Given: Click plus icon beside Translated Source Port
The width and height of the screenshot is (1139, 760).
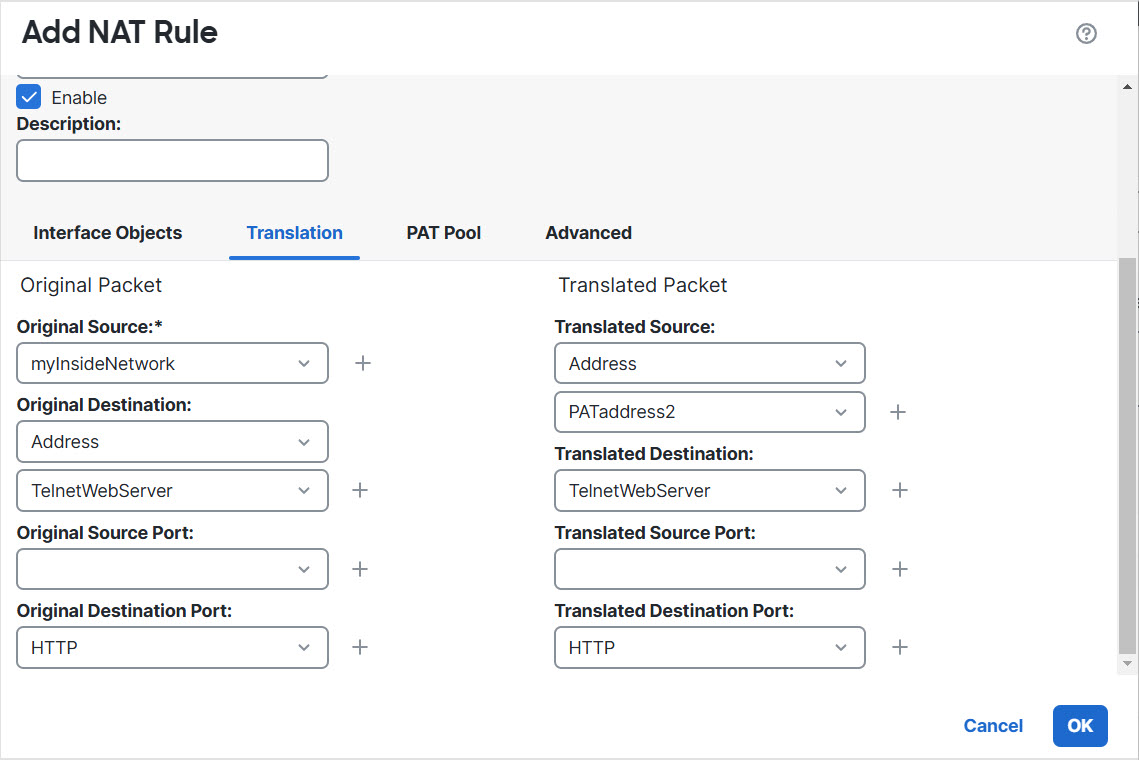Looking at the screenshot, I should click(x=900, y=569).
